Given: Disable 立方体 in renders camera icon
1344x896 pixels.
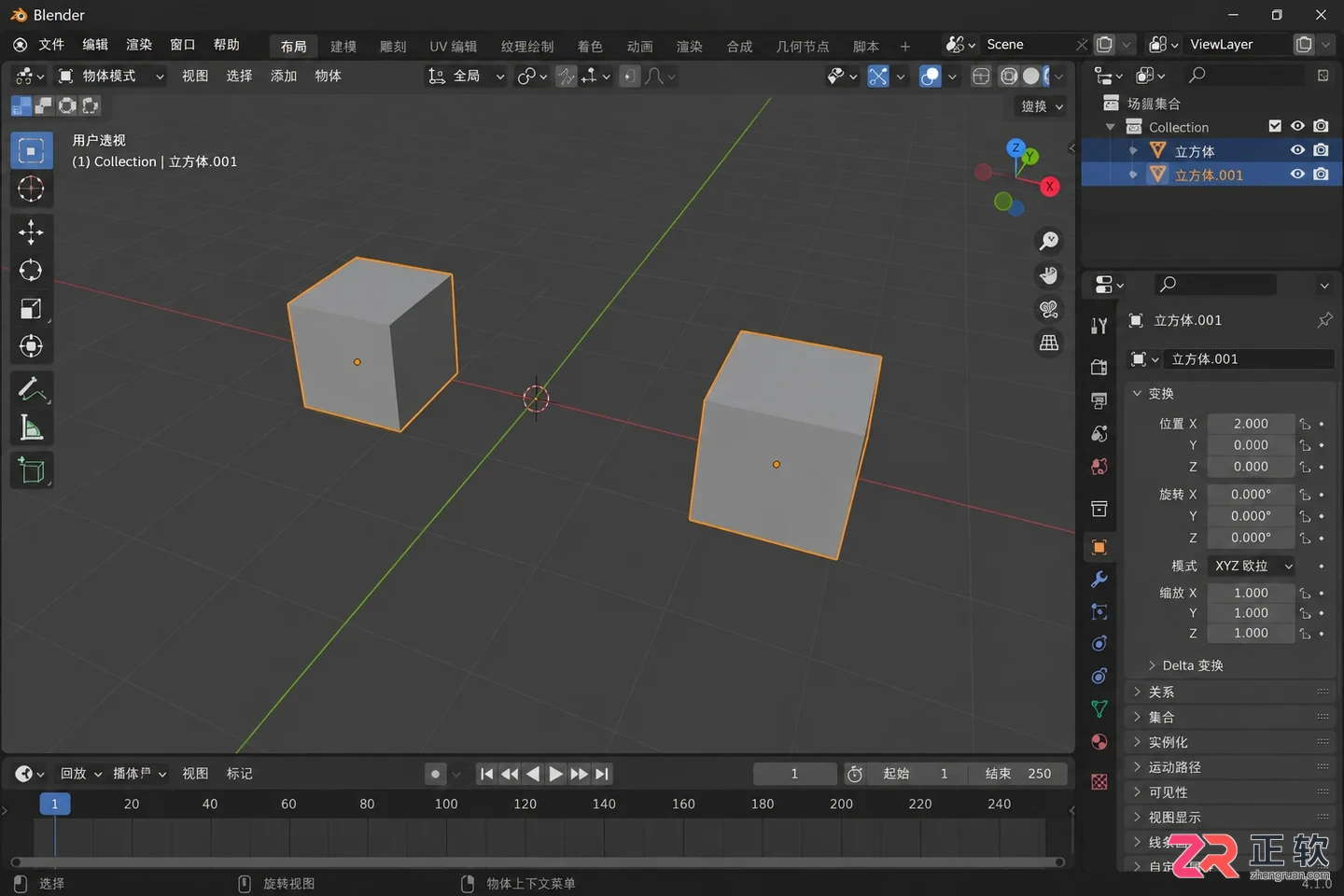Looking at the screenshot, I should click(x=1321, y=150).
